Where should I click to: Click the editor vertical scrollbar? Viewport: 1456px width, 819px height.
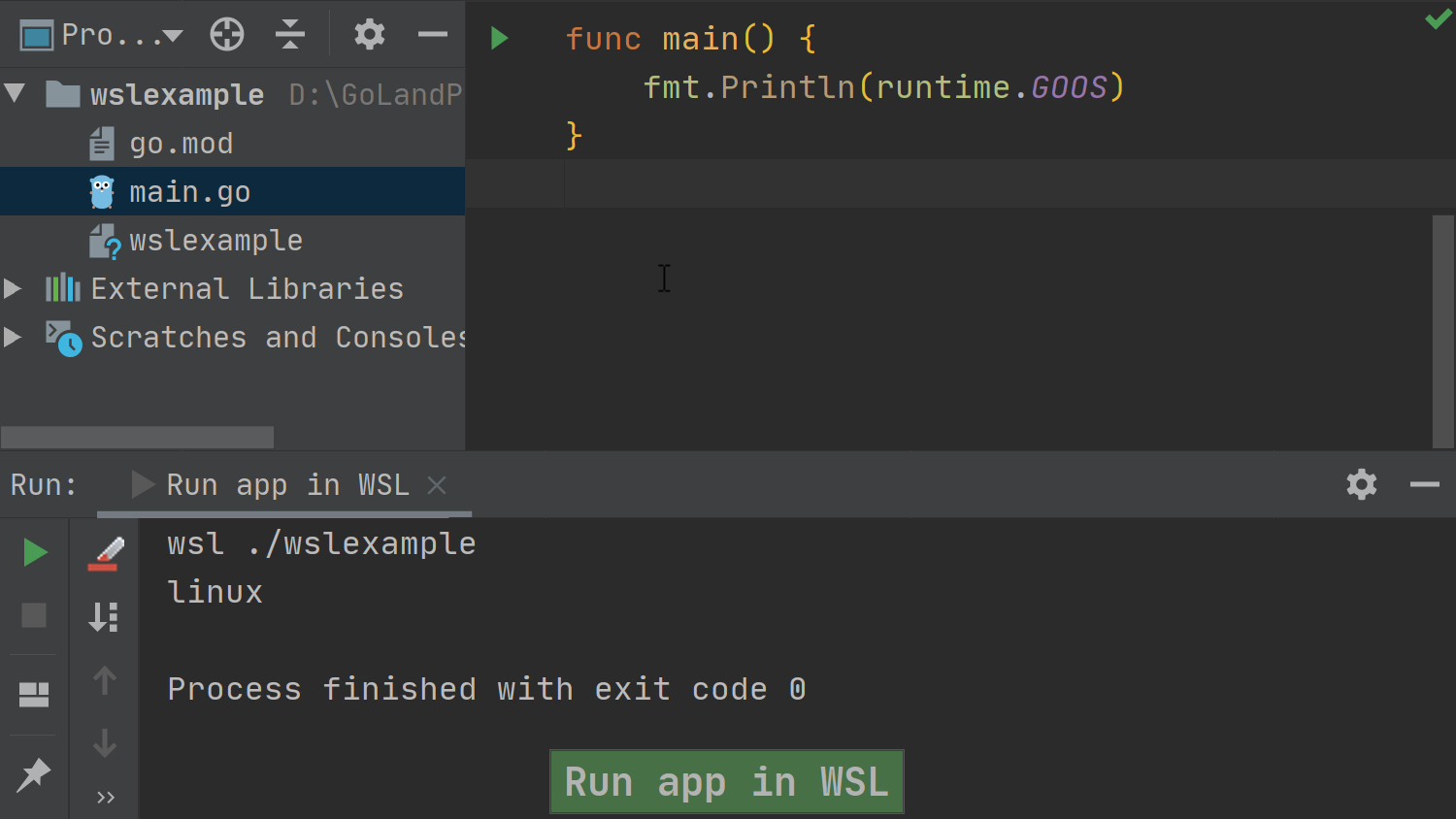click(x=1443, y=331)
